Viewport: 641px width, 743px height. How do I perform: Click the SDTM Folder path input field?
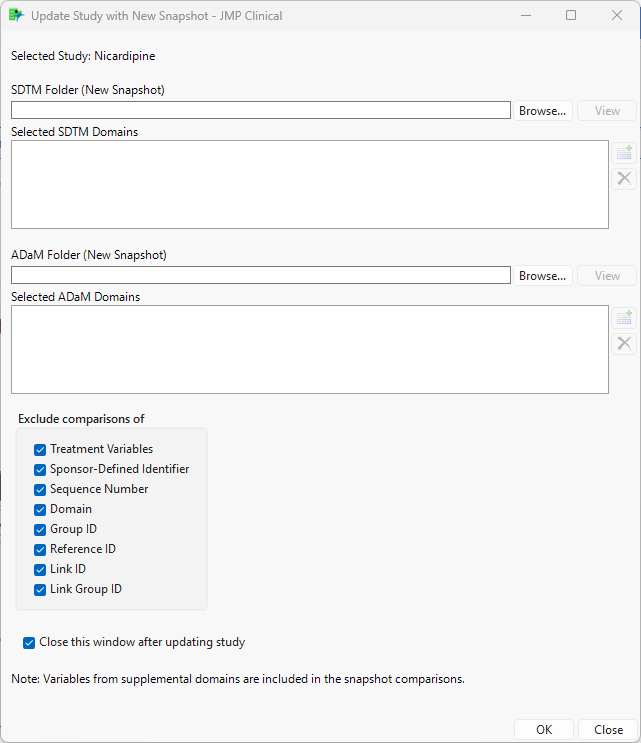pos(260,111)
